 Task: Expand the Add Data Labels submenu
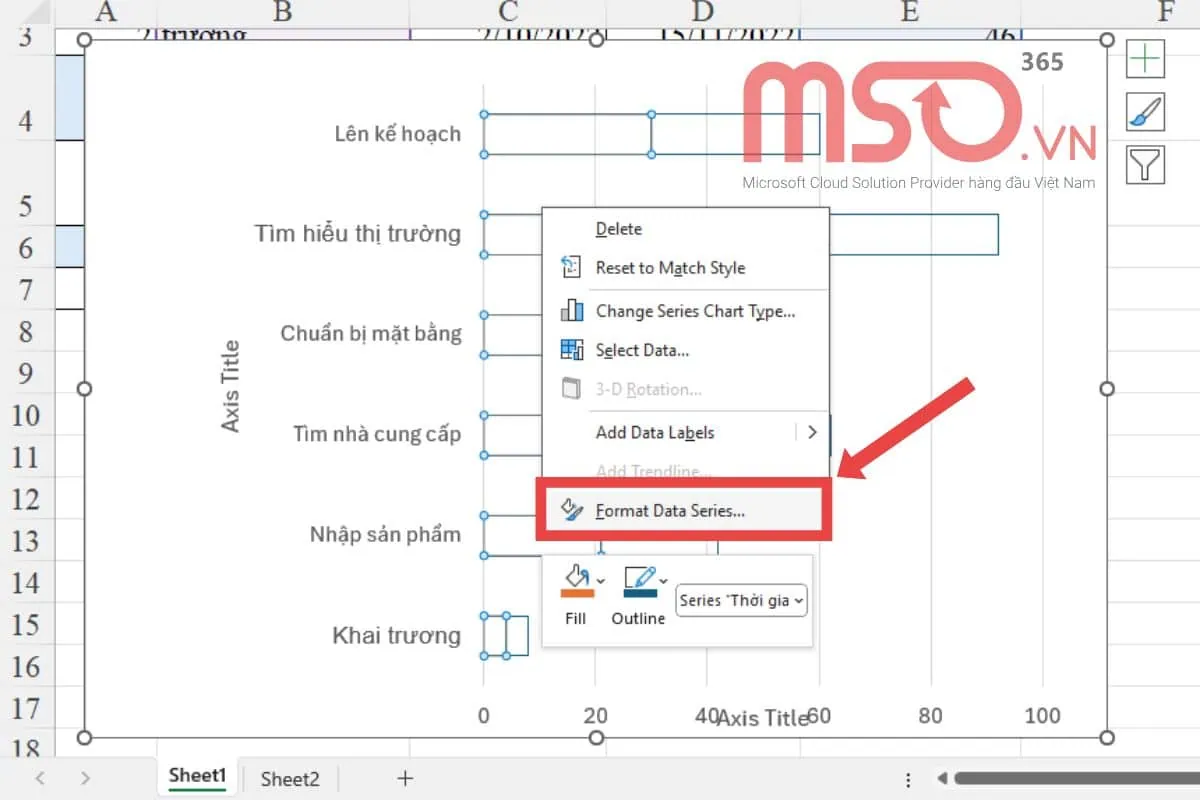click(813, 432)
